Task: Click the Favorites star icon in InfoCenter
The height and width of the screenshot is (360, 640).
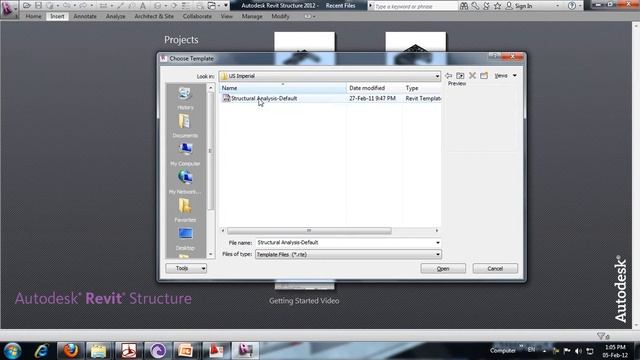Action: [497, 6]
